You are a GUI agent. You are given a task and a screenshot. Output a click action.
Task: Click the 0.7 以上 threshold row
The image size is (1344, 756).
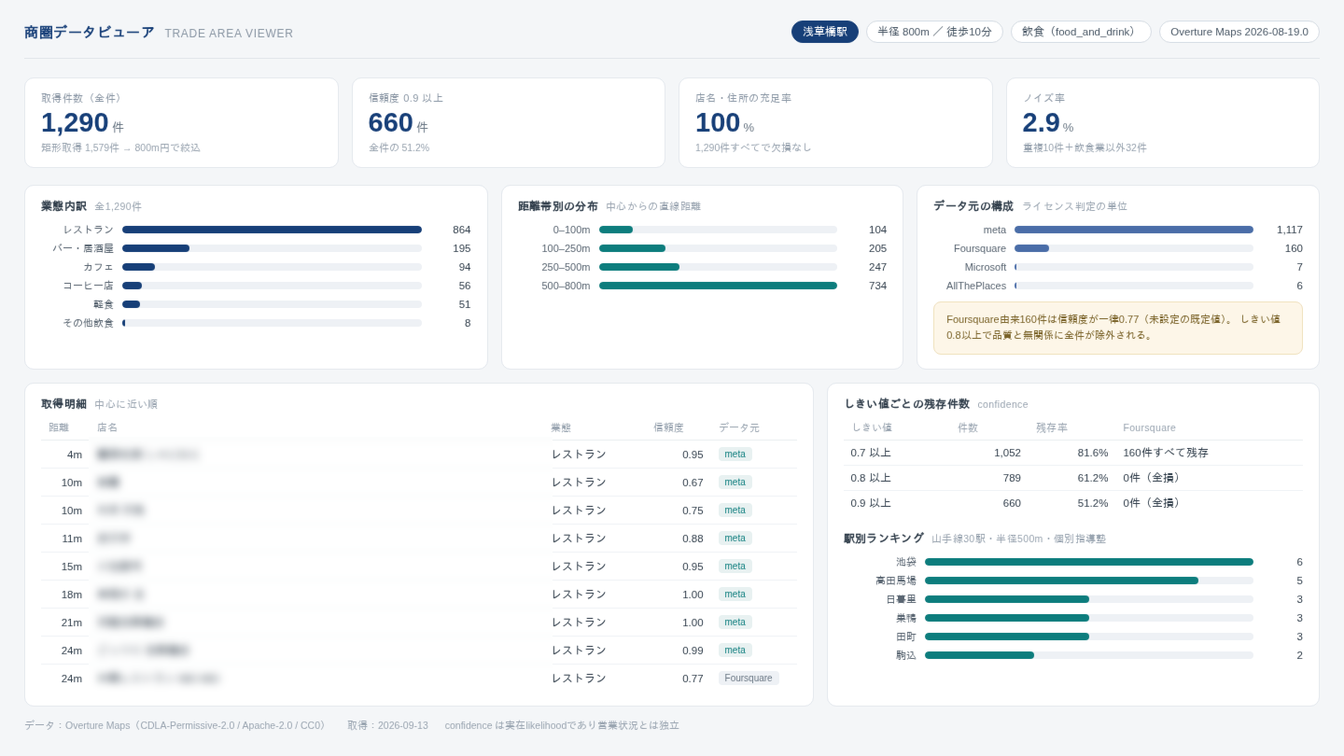pyautogui.click(x=1073, y=453)
